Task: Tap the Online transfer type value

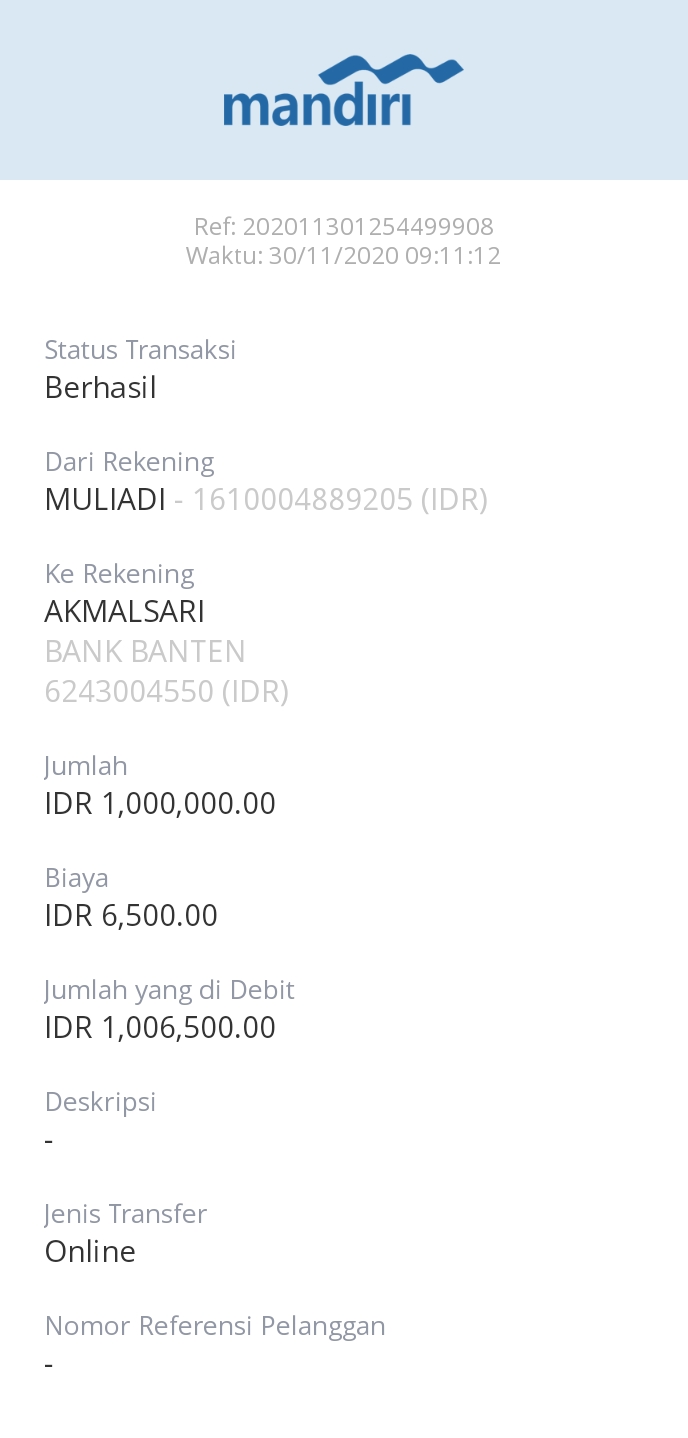Action: 90,1252
